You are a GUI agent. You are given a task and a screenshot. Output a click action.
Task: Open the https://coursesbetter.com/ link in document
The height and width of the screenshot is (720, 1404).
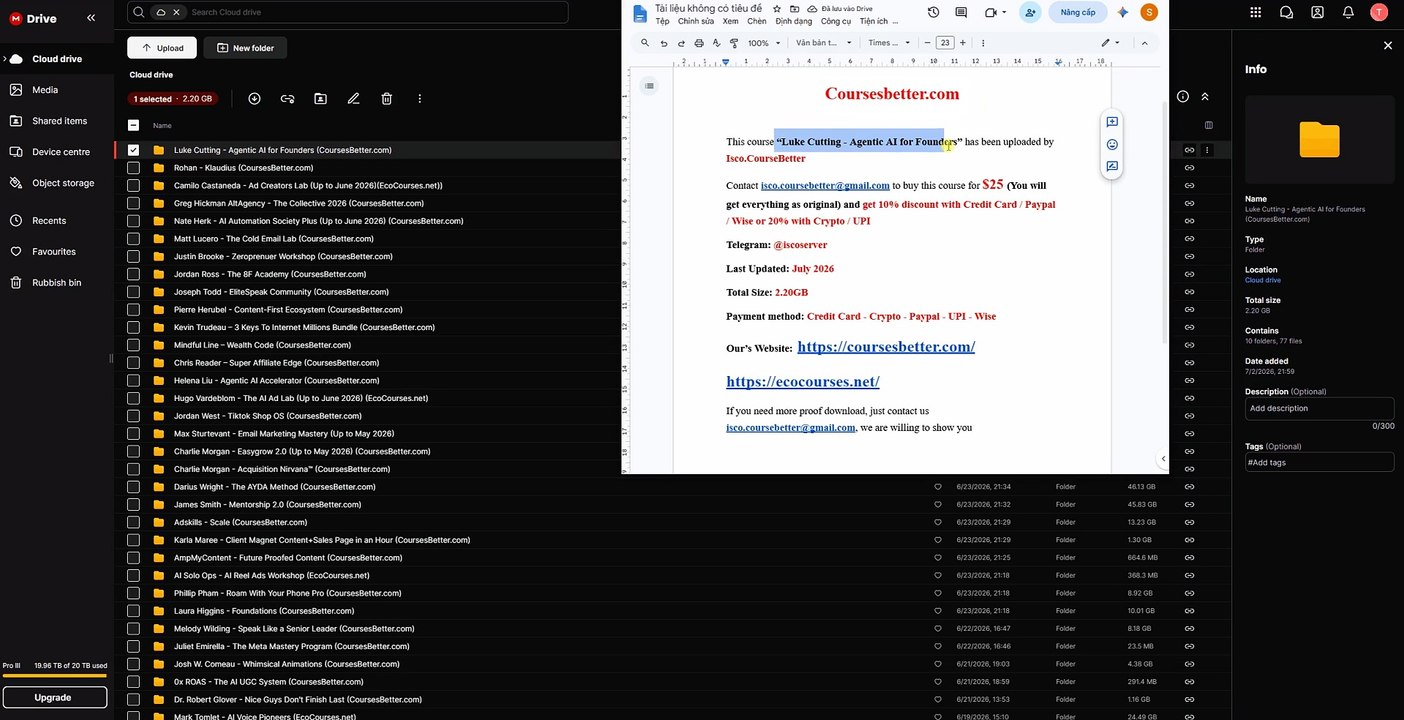click(x=886, y=347)
